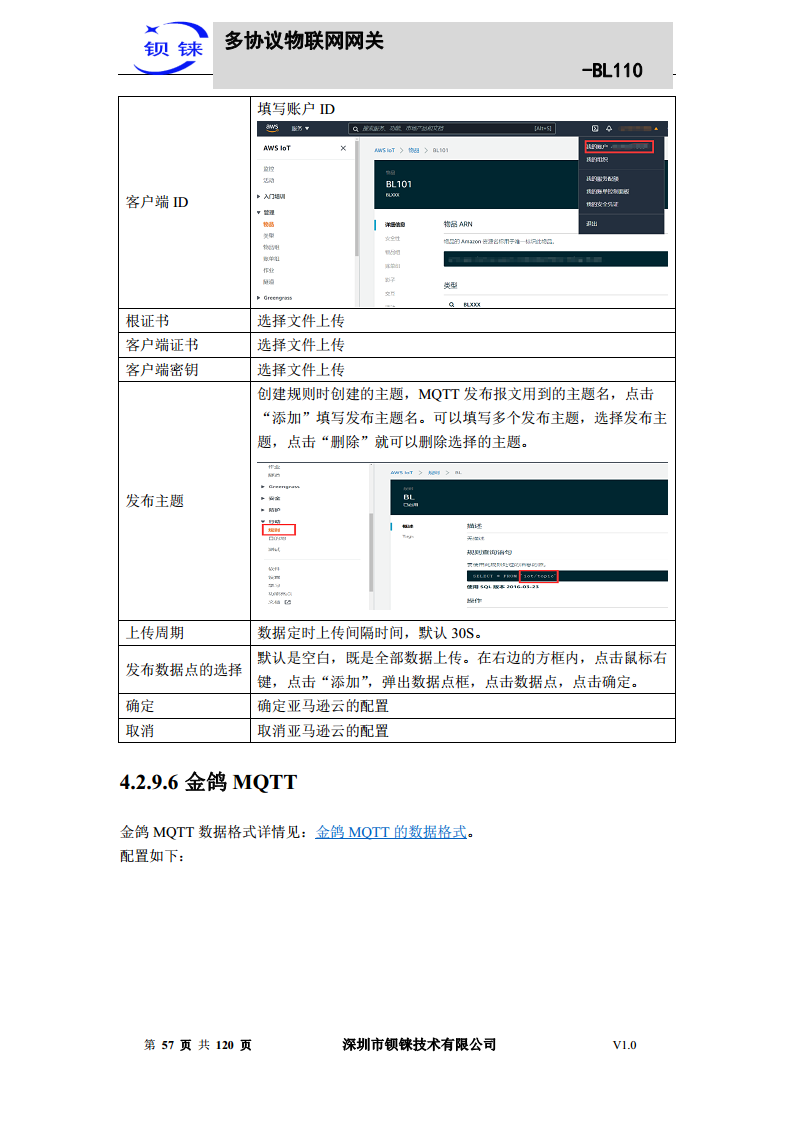The height and width of the screenshot is (1122, 793).
Task: Choose 退出 in the AWS account menu
Action: [x=592, y=224]
